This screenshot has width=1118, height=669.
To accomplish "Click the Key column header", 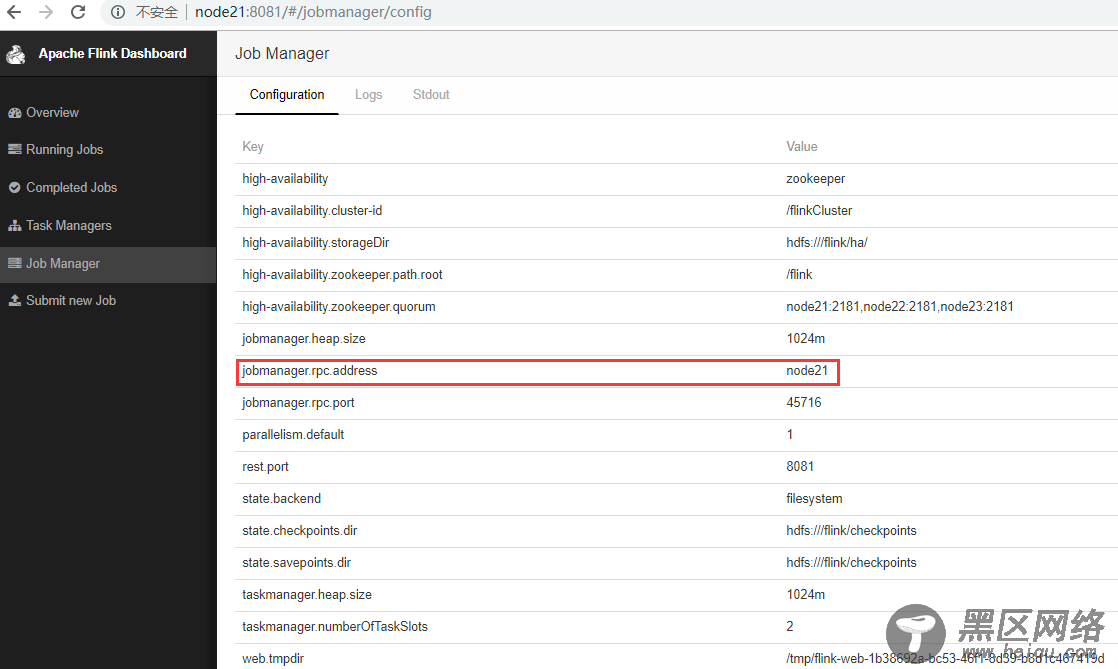I will [252, 146].
